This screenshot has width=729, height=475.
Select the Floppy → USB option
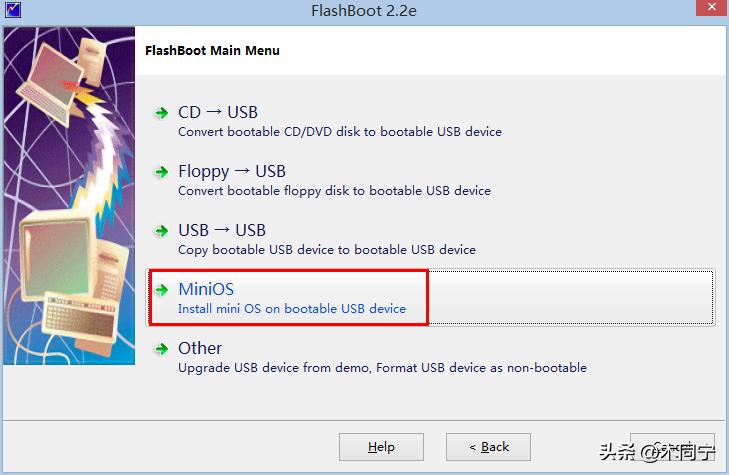232,172
